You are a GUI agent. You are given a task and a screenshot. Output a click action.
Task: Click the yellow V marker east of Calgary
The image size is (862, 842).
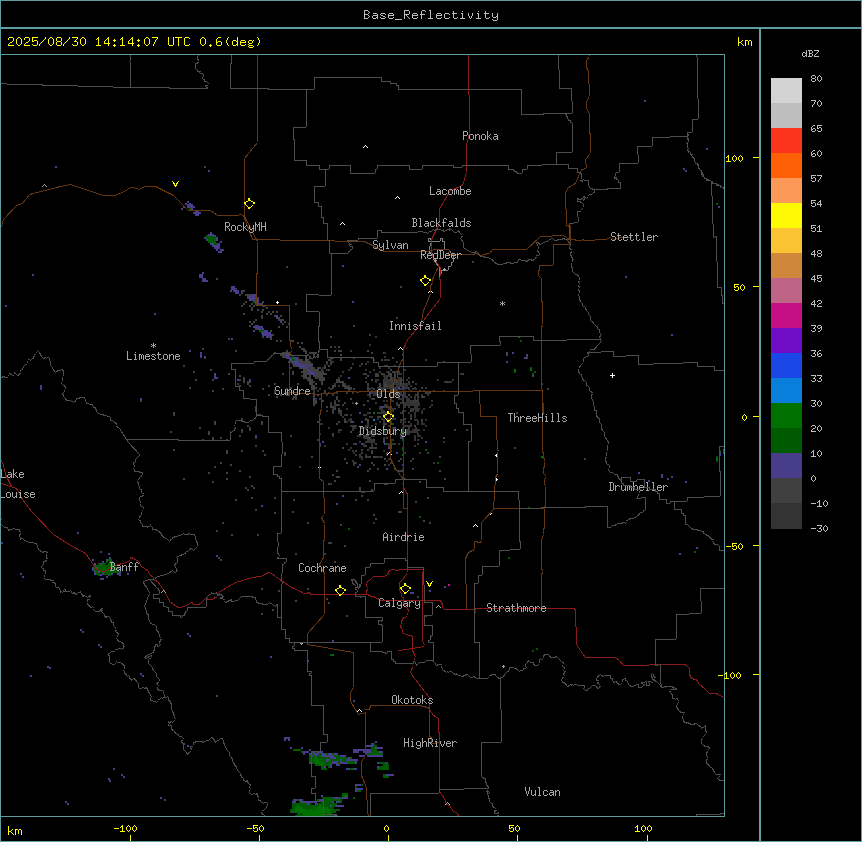[429, 584]
